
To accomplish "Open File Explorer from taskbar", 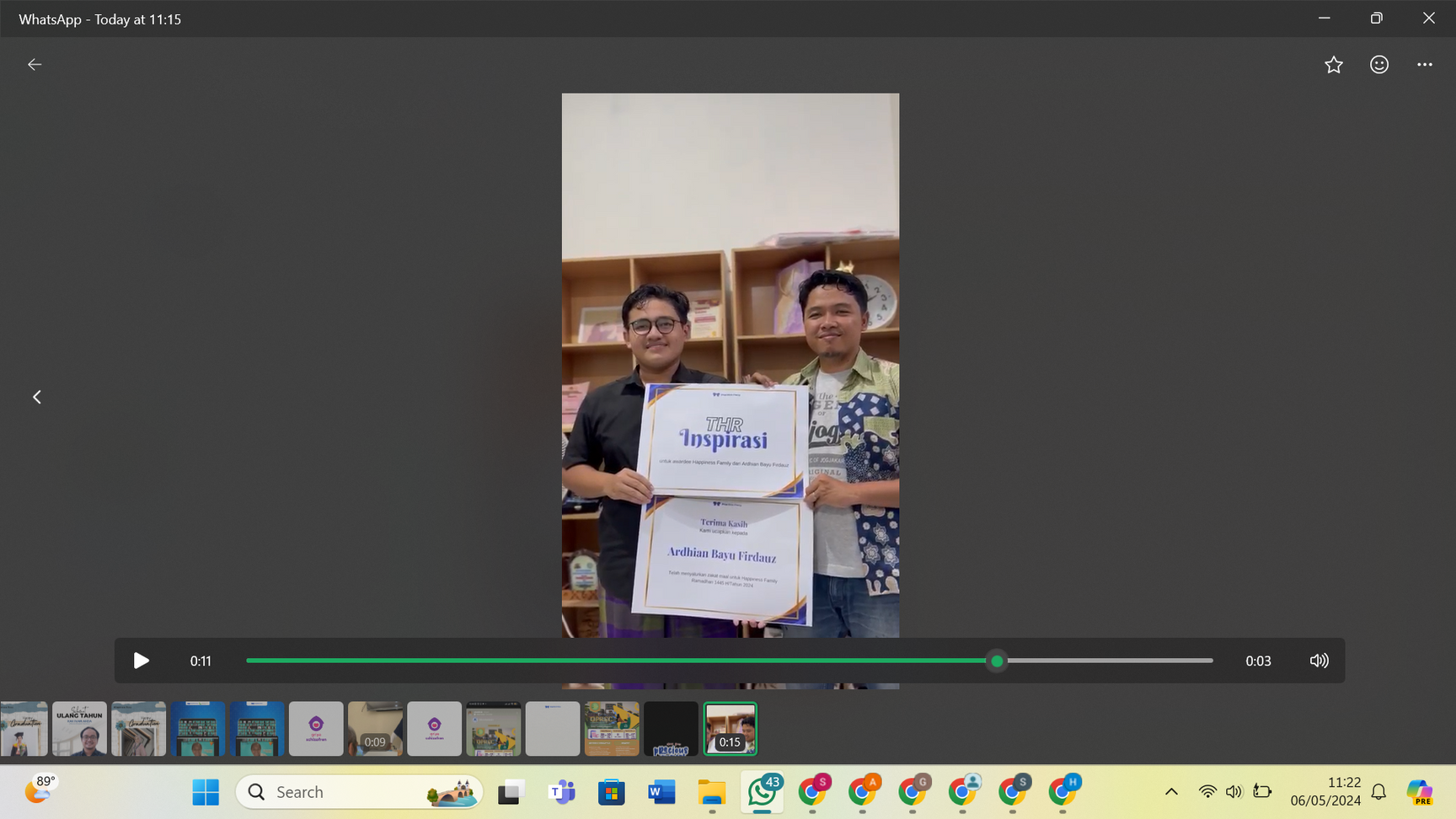I will click(x=712, y=792).
